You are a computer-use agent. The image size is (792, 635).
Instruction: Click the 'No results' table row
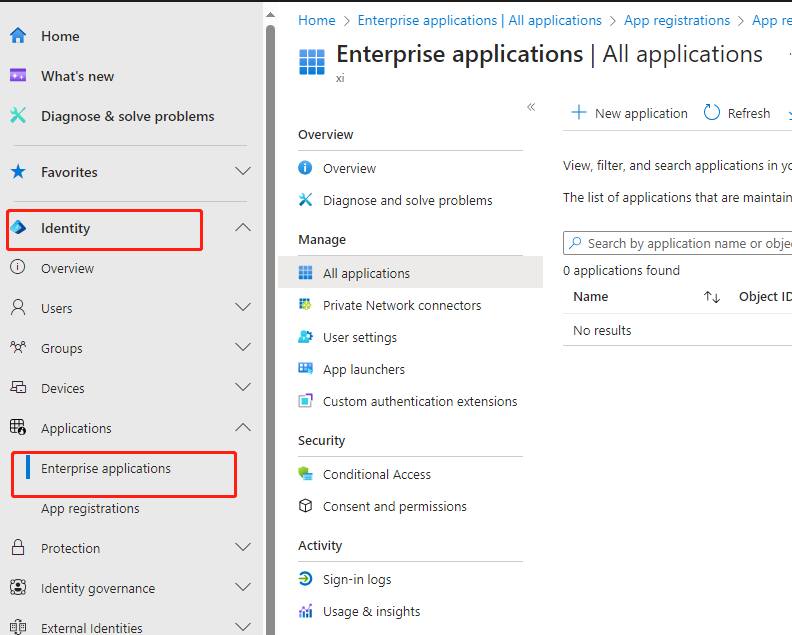tap(677, 330)
